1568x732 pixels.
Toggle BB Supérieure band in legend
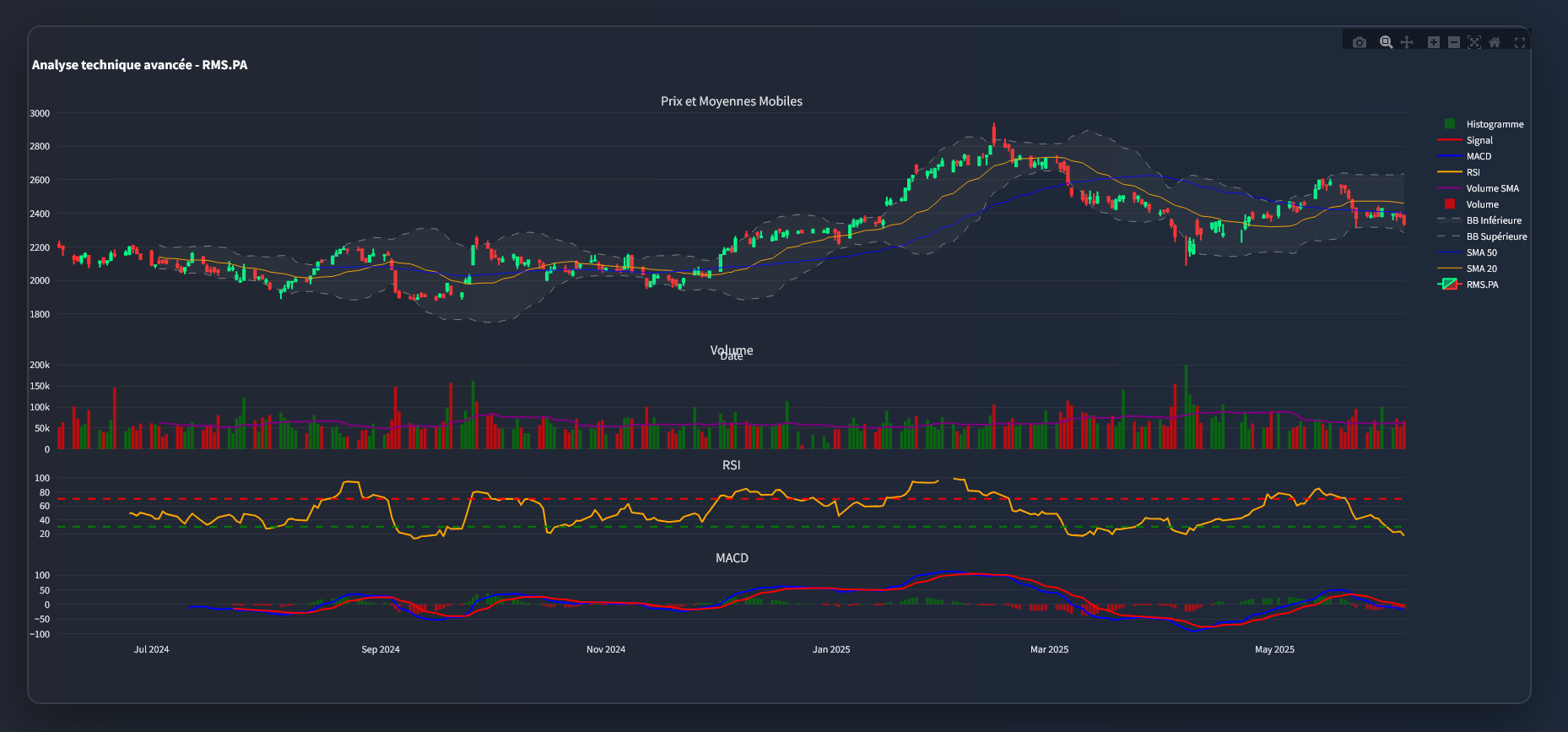[1495, 236]
